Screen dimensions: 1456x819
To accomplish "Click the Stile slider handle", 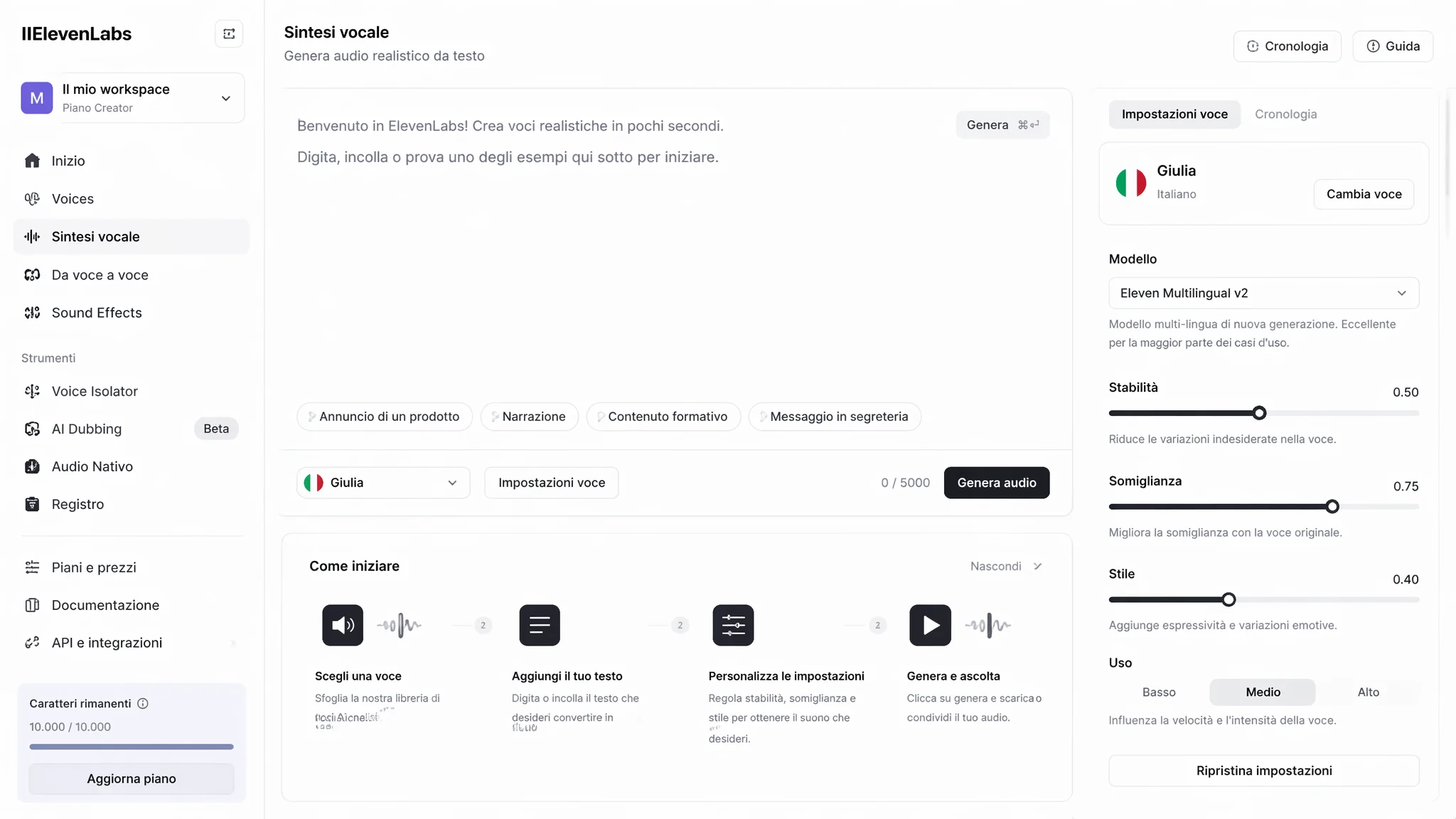I will 1228,600.
